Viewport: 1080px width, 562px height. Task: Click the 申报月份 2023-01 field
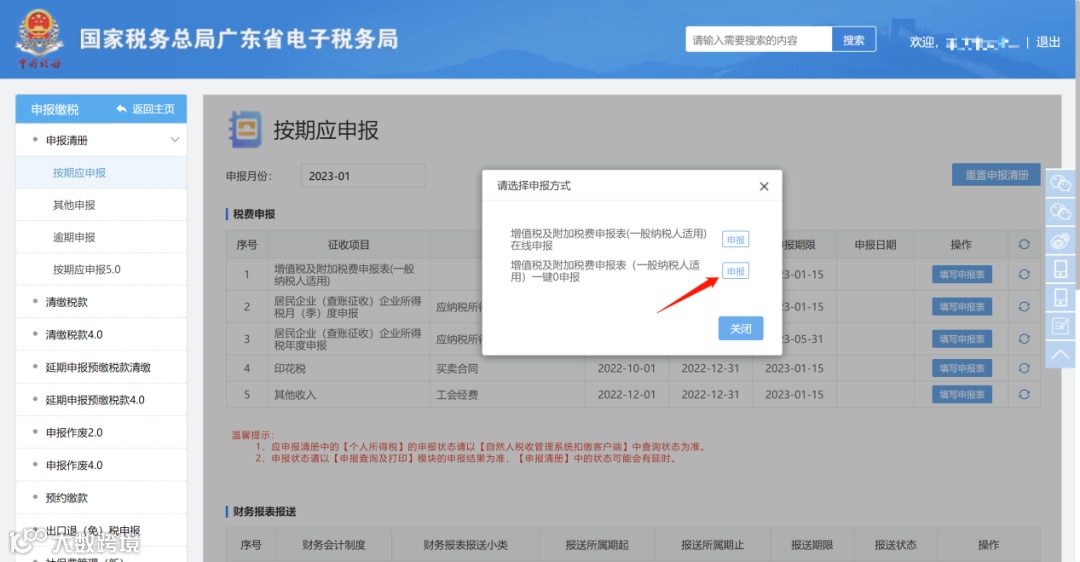363,176
